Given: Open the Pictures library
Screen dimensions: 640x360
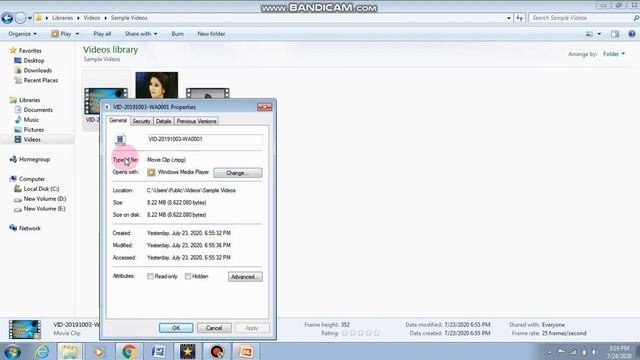Looking at the screenshot, I should (33, 130).
